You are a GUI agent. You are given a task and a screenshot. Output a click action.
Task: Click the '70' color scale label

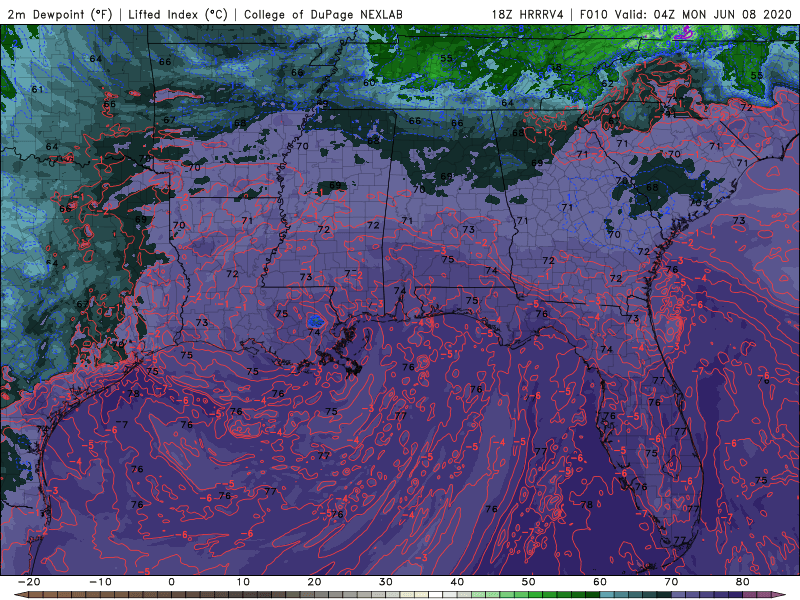[671, 582]
